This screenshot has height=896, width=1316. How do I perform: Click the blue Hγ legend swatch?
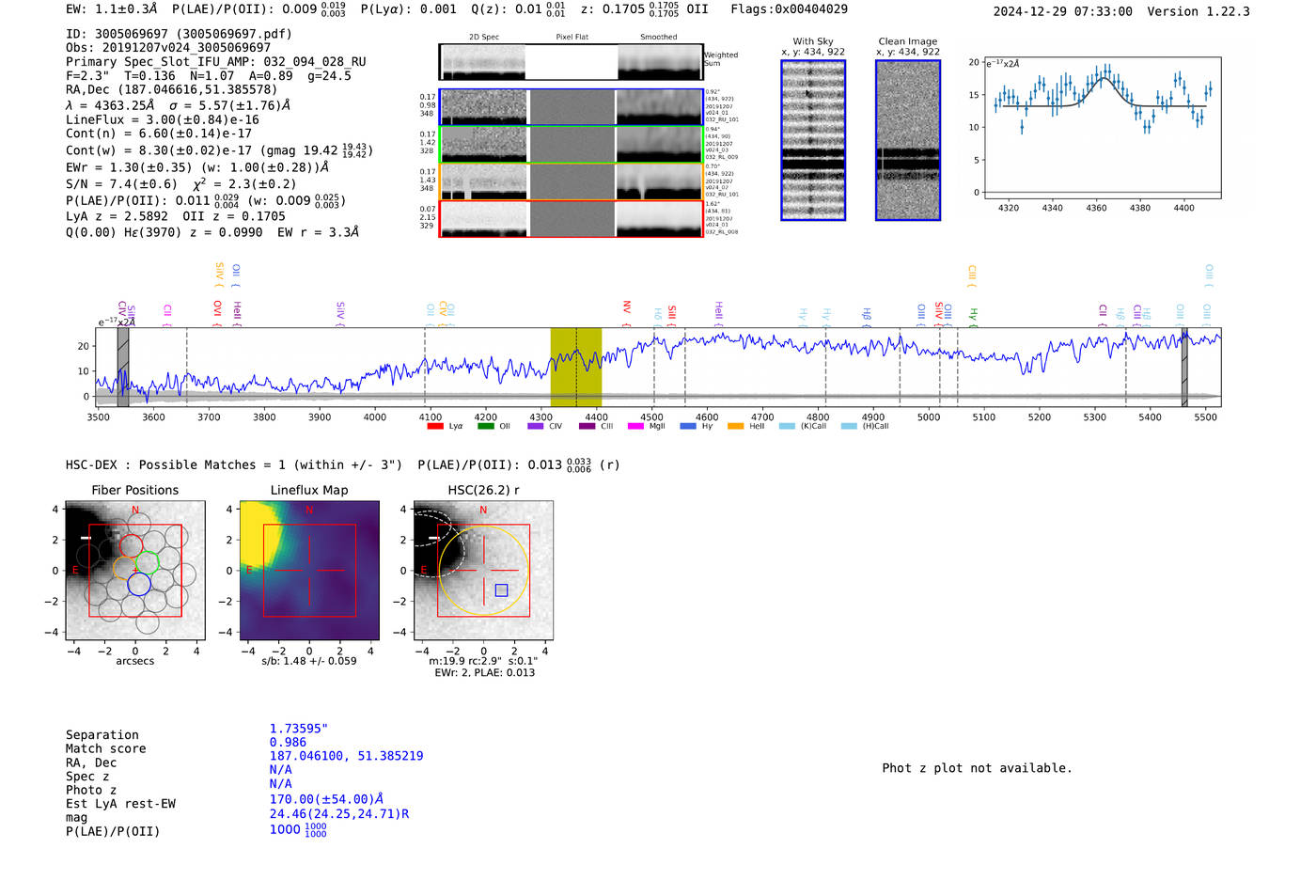tap(688, 426)
